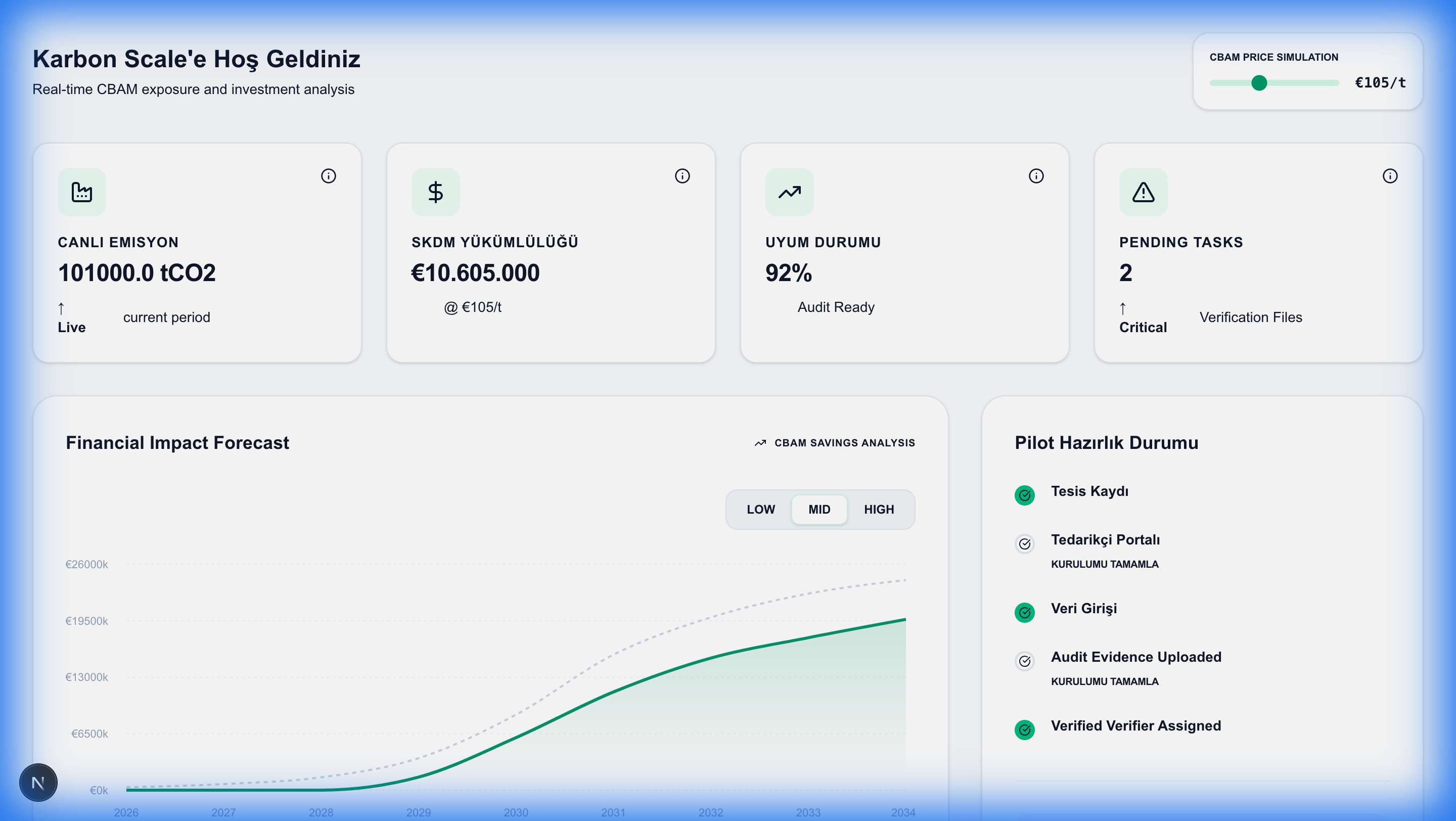Toggle Audit Evidence Uploaded check circle

click(1024, 661)
